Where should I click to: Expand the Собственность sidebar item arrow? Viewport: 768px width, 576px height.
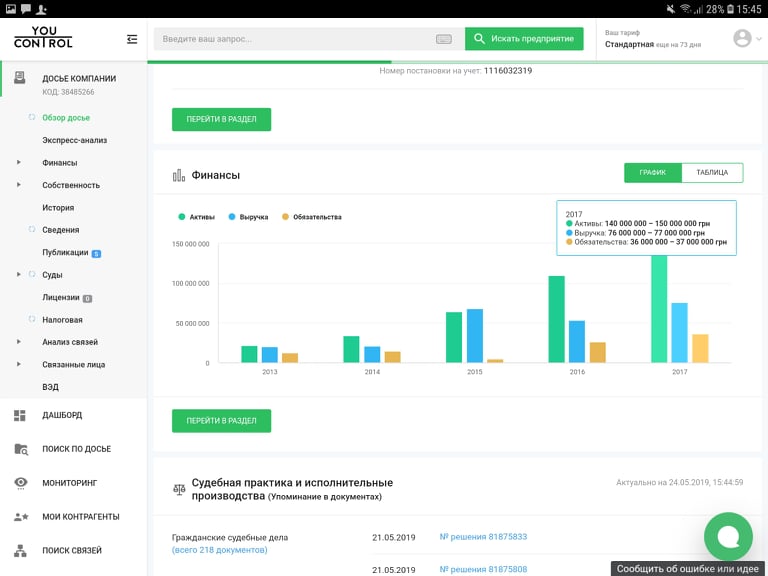19,185
